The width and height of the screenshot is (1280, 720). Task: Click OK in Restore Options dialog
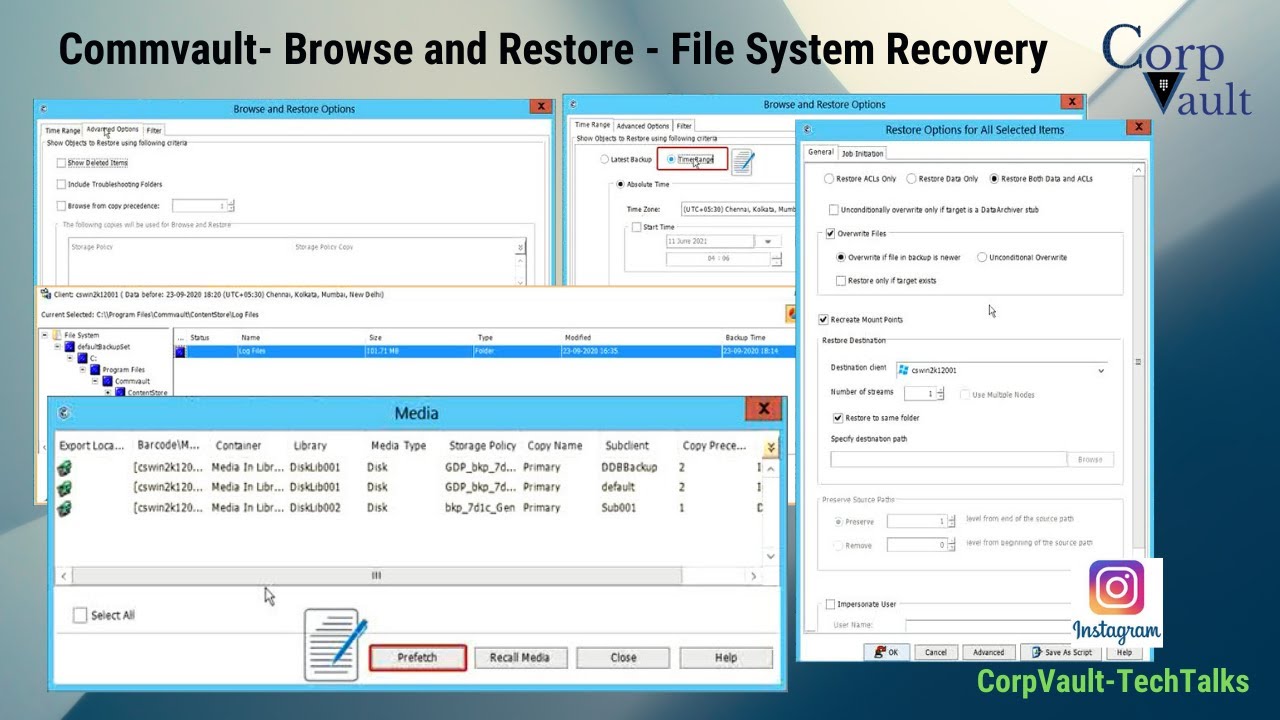pos(887,652)
